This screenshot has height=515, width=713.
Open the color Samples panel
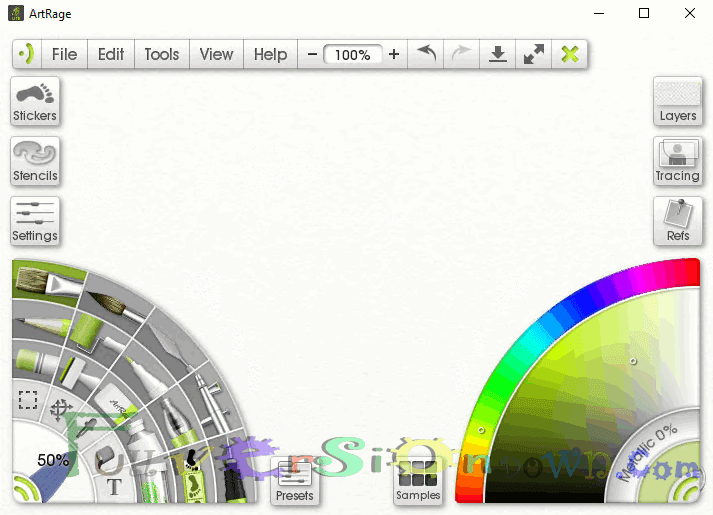pos(418,481)
